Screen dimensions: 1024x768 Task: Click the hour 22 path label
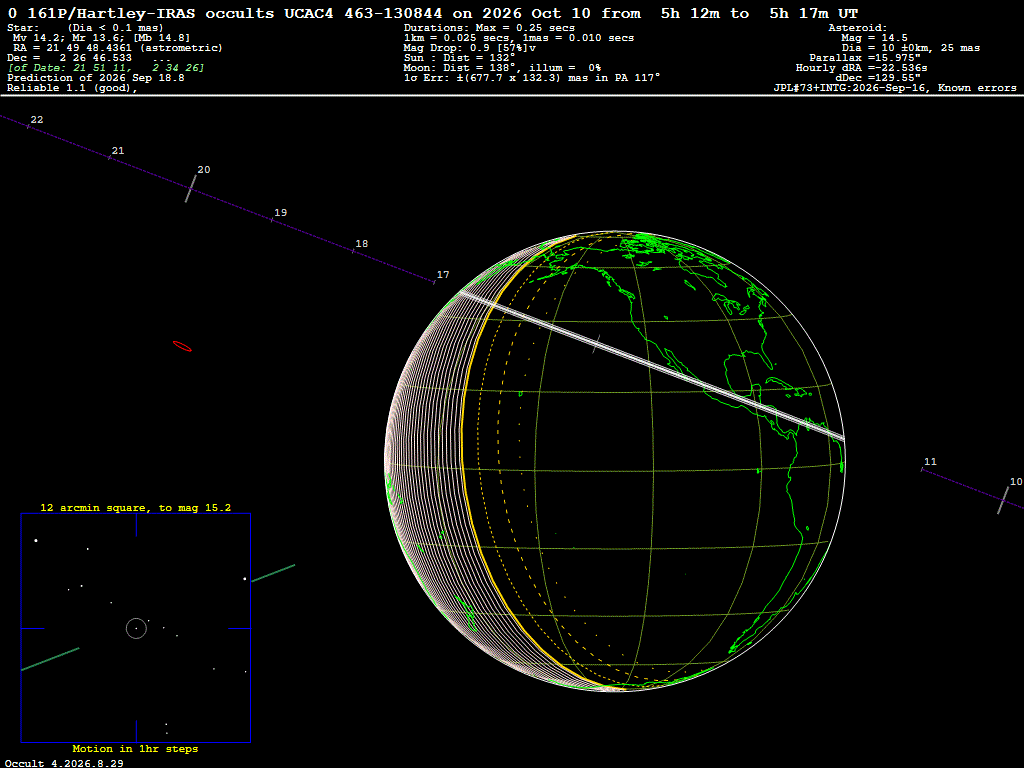click(x=37, y=120)
